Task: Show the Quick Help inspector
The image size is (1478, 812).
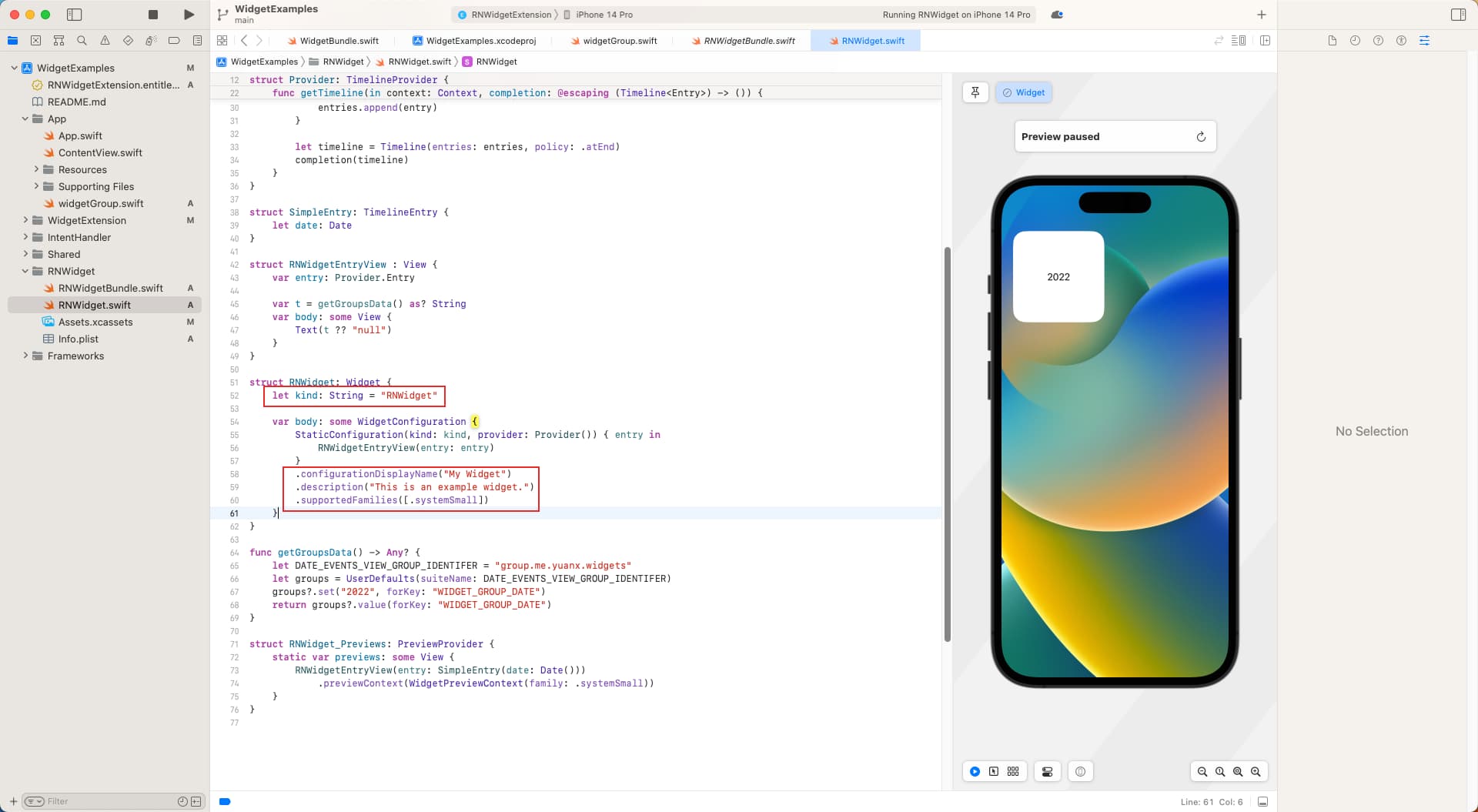Action: (1378, 40)
